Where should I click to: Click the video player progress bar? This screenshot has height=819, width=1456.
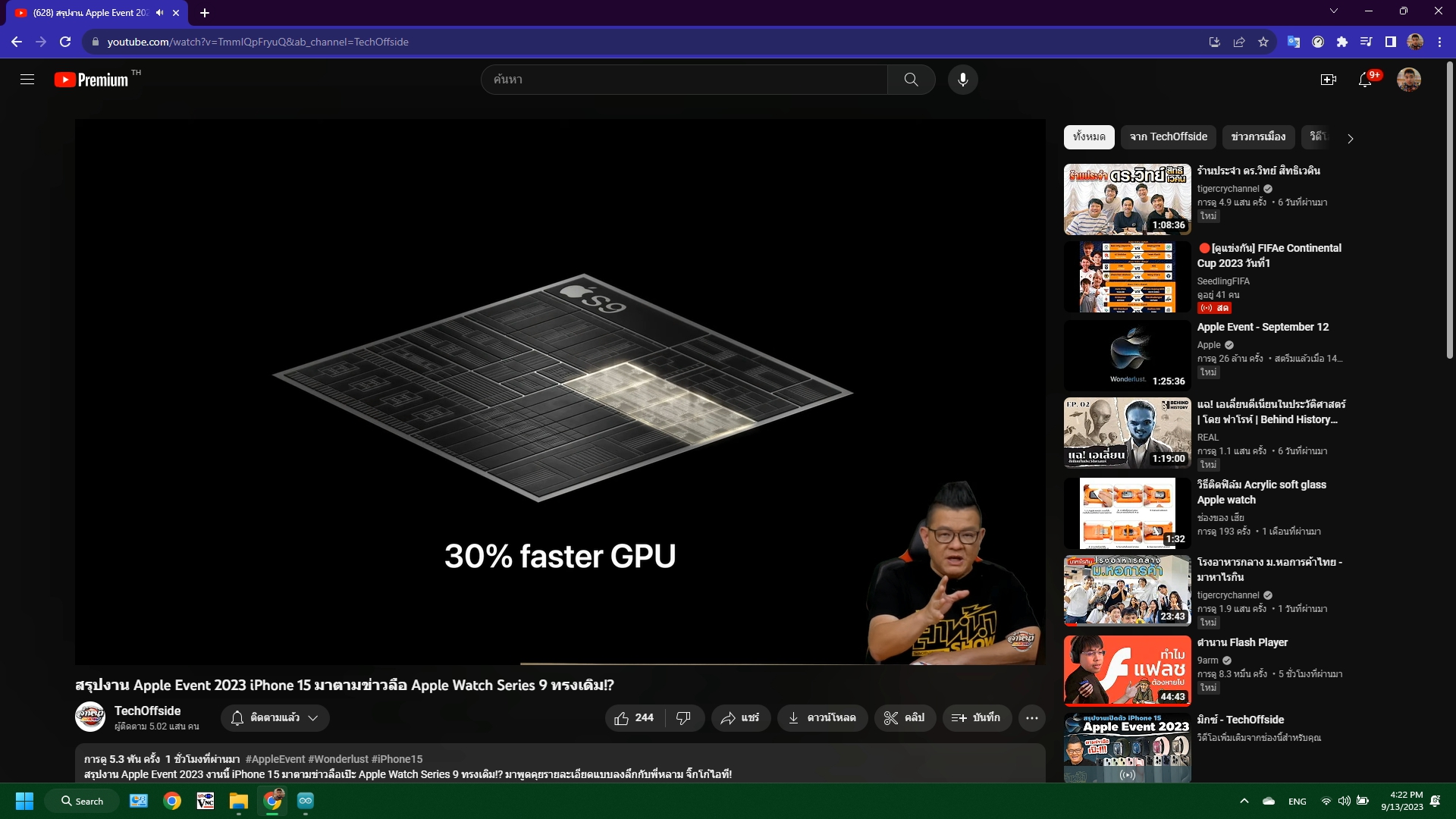pos(560,664)
